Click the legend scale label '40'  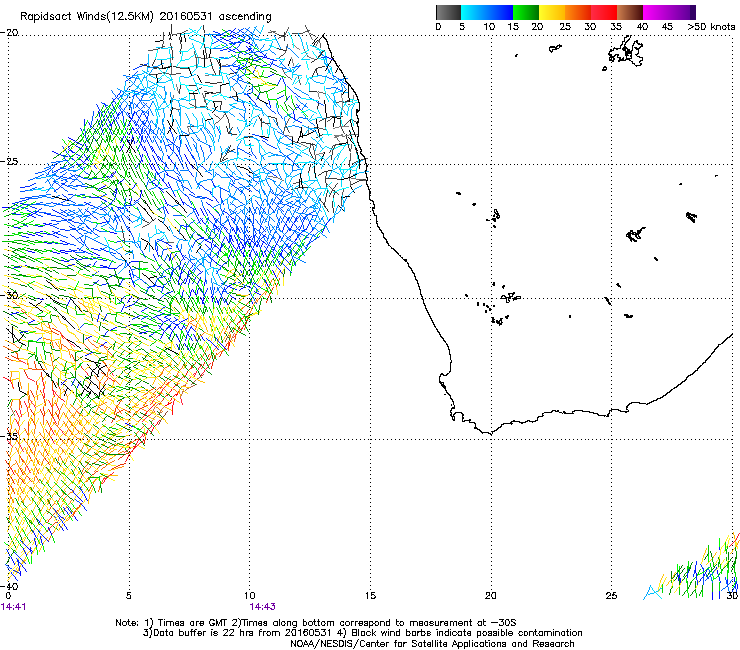(x=642, y=27)
